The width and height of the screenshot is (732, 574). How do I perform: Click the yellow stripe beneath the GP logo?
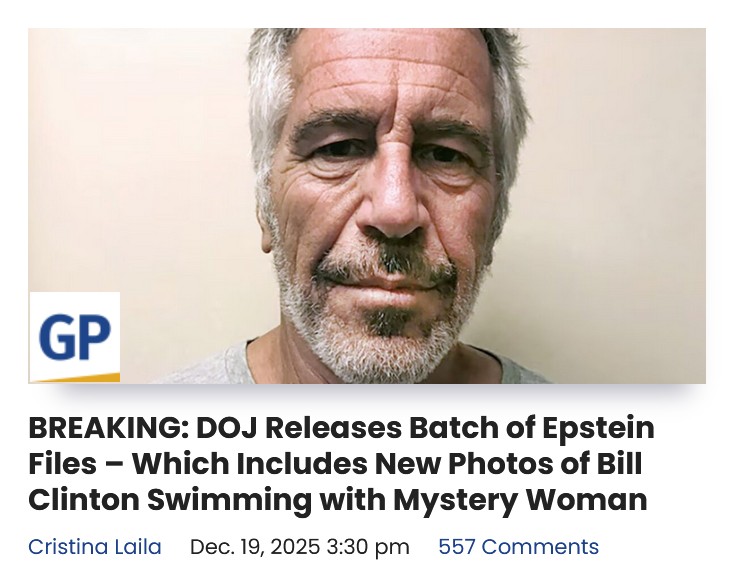point(77,378)
